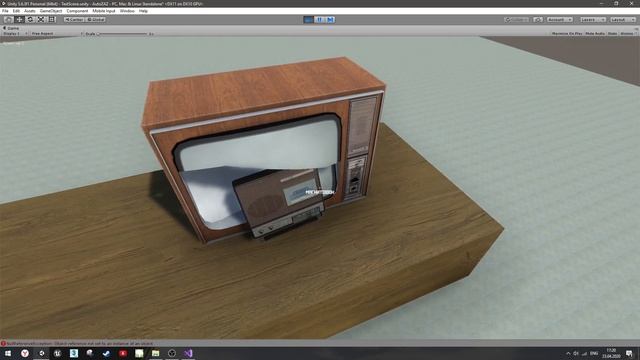This screenshot has height=360, width=640.
Task: Select the Hand tool in Unity toolbar
Action: (x=8, y=20)
